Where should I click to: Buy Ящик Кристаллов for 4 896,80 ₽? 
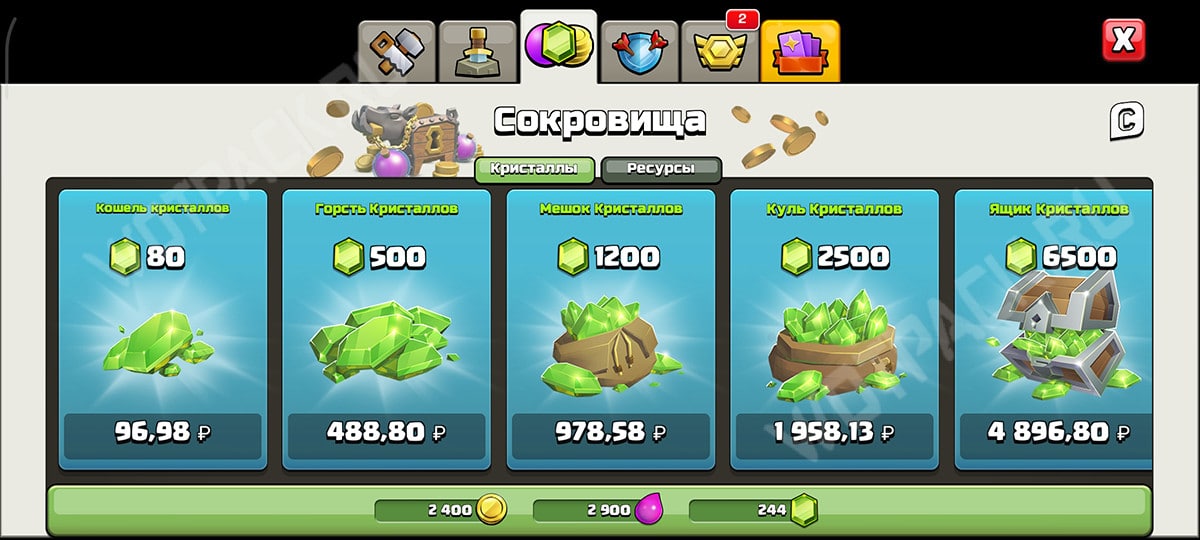1056,432
